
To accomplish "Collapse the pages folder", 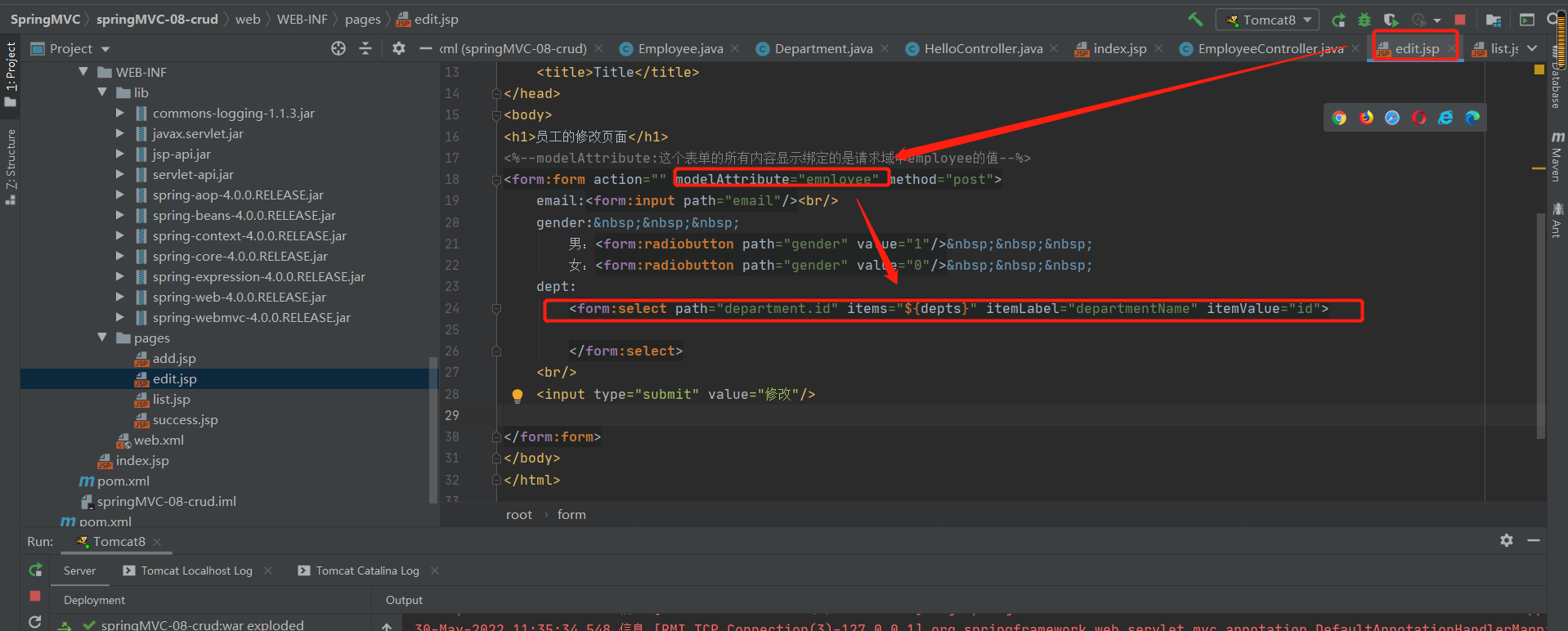I will 102,338.
